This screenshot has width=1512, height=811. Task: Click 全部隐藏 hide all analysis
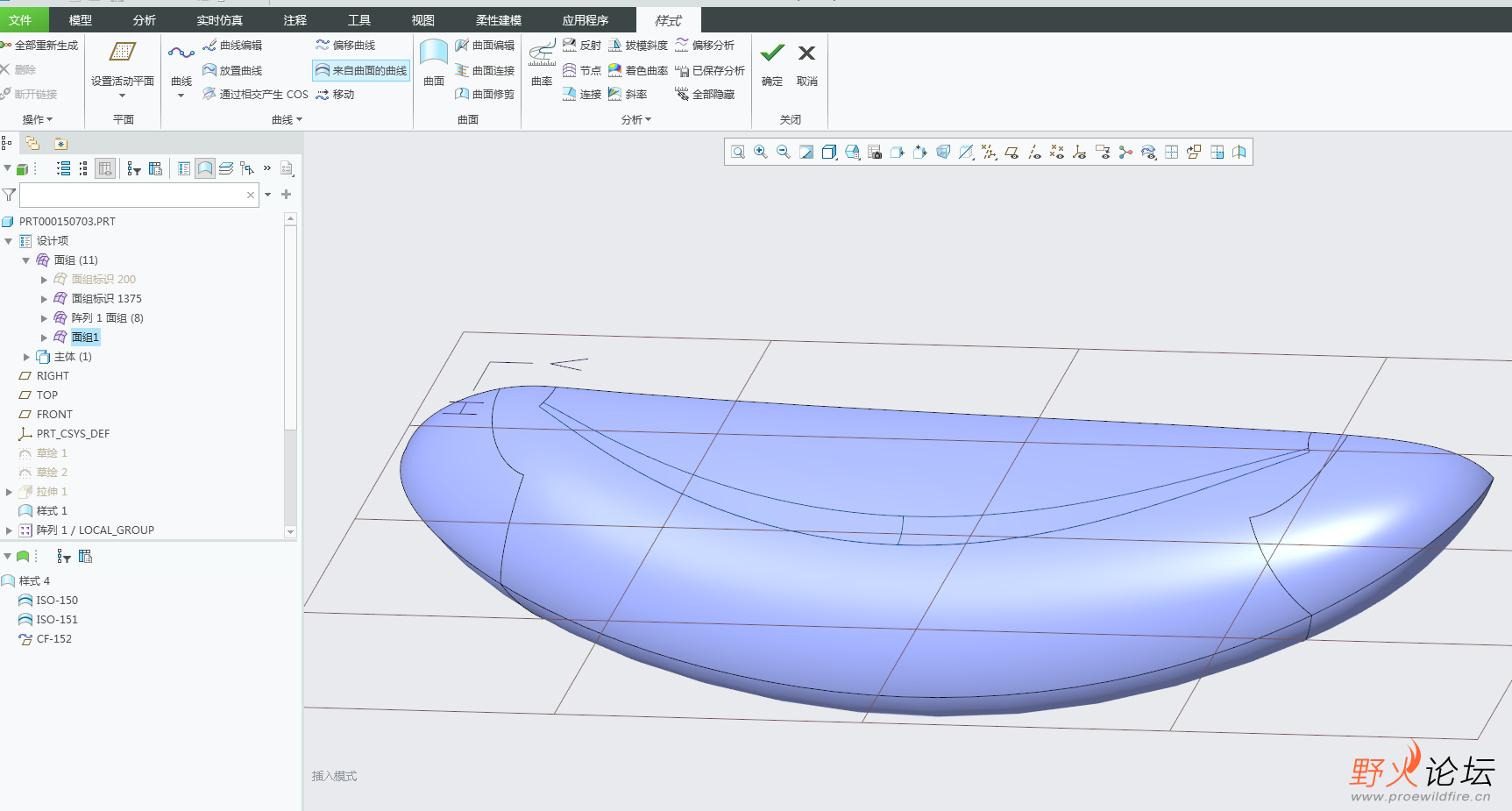[x=705, y=95]
